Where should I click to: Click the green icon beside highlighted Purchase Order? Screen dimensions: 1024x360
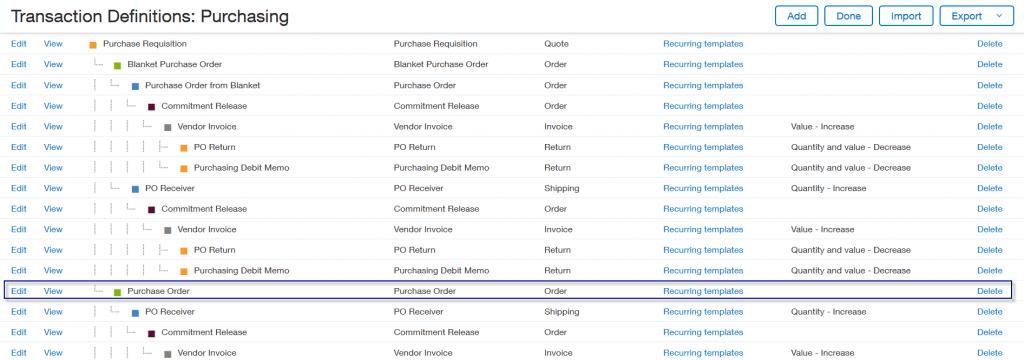[118, 292]
